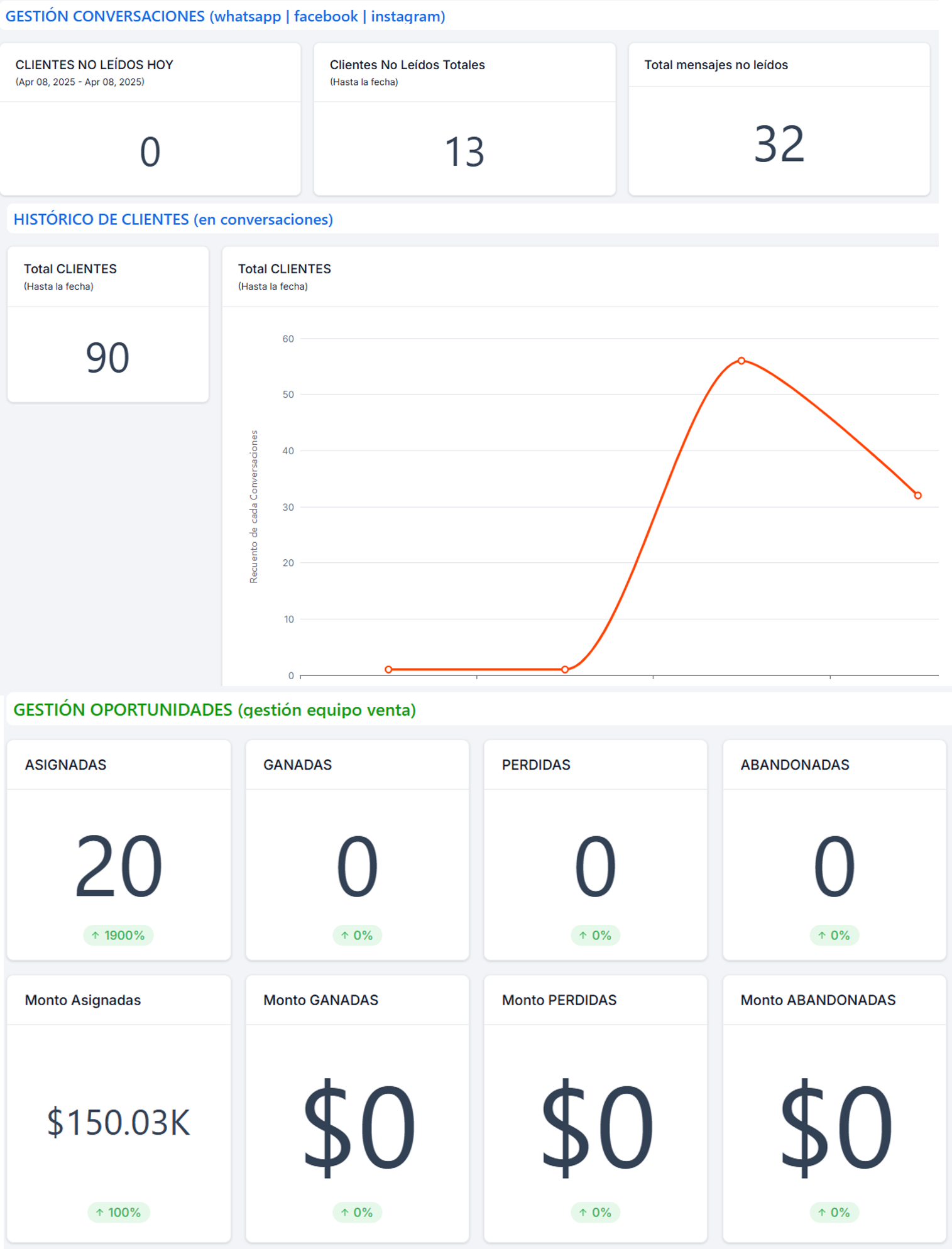Click the 0% arrow badge in Monto PERDIDAS
This screenshot has width=952, height=1249.
595,1212
